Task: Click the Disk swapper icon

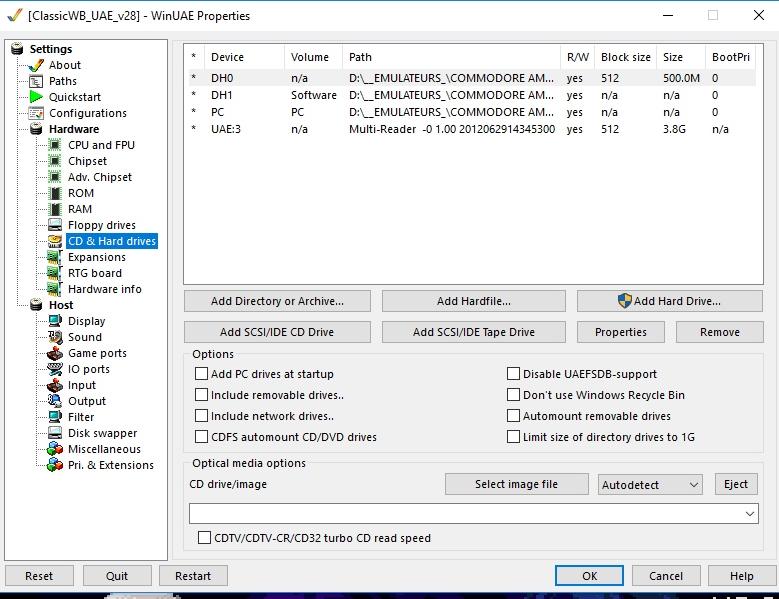Action: coord(55,433)
